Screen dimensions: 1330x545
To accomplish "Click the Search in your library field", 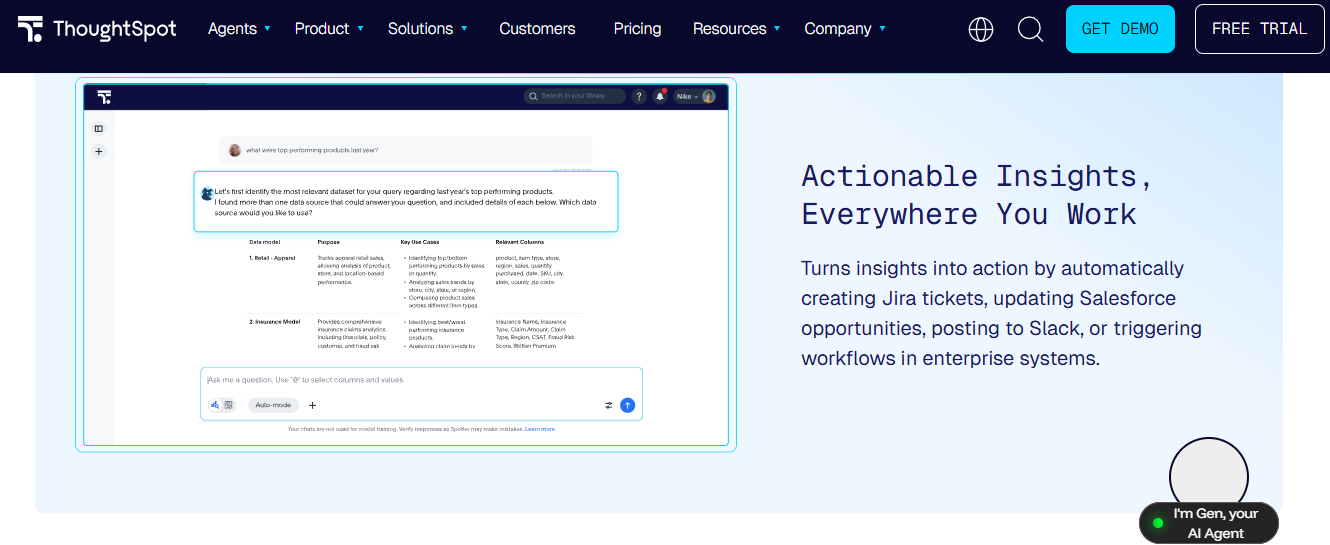I will (x=575, y=96).
